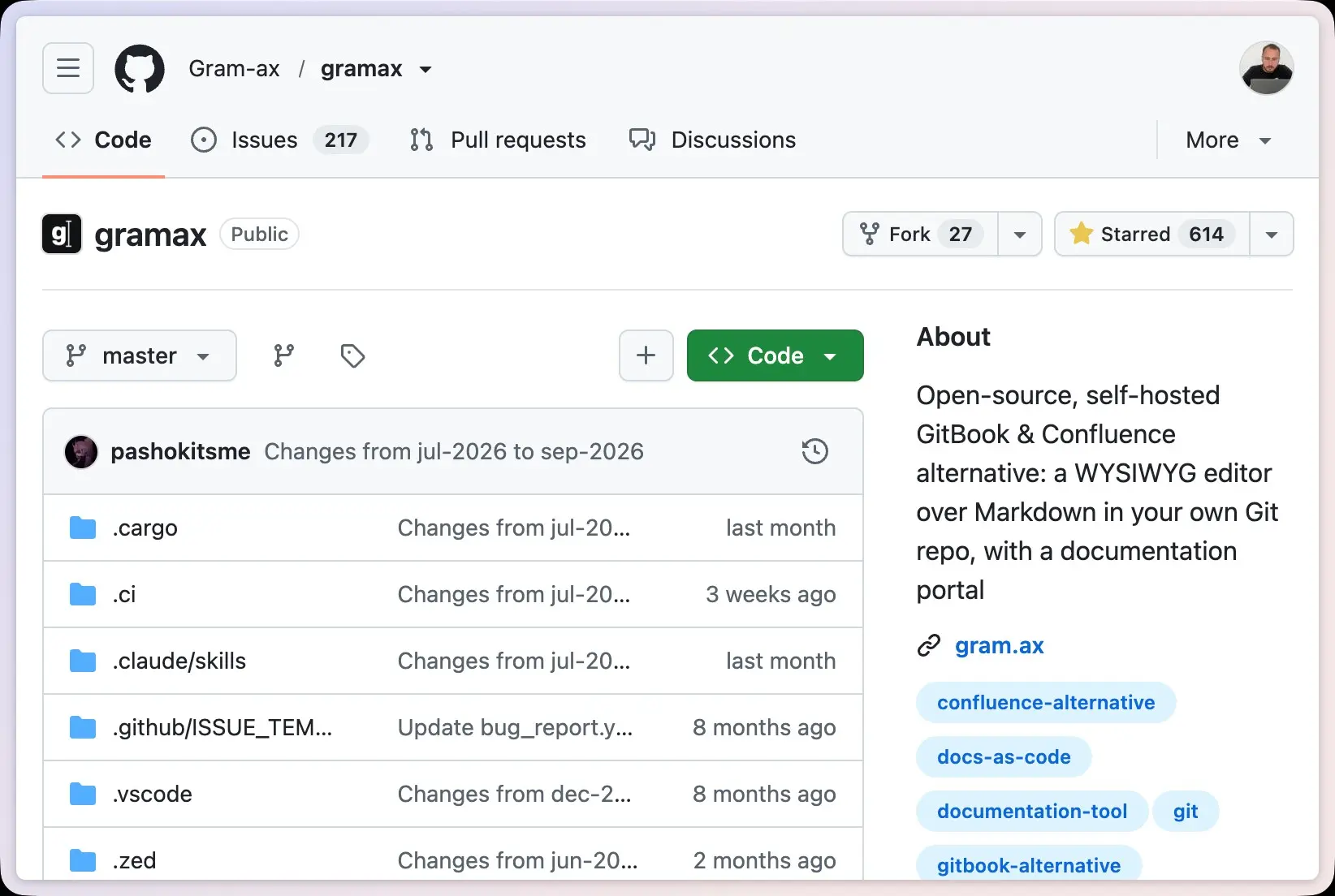Open the master branch selector
Screen dimensions: 1335x896
click(x=140, y=355)
